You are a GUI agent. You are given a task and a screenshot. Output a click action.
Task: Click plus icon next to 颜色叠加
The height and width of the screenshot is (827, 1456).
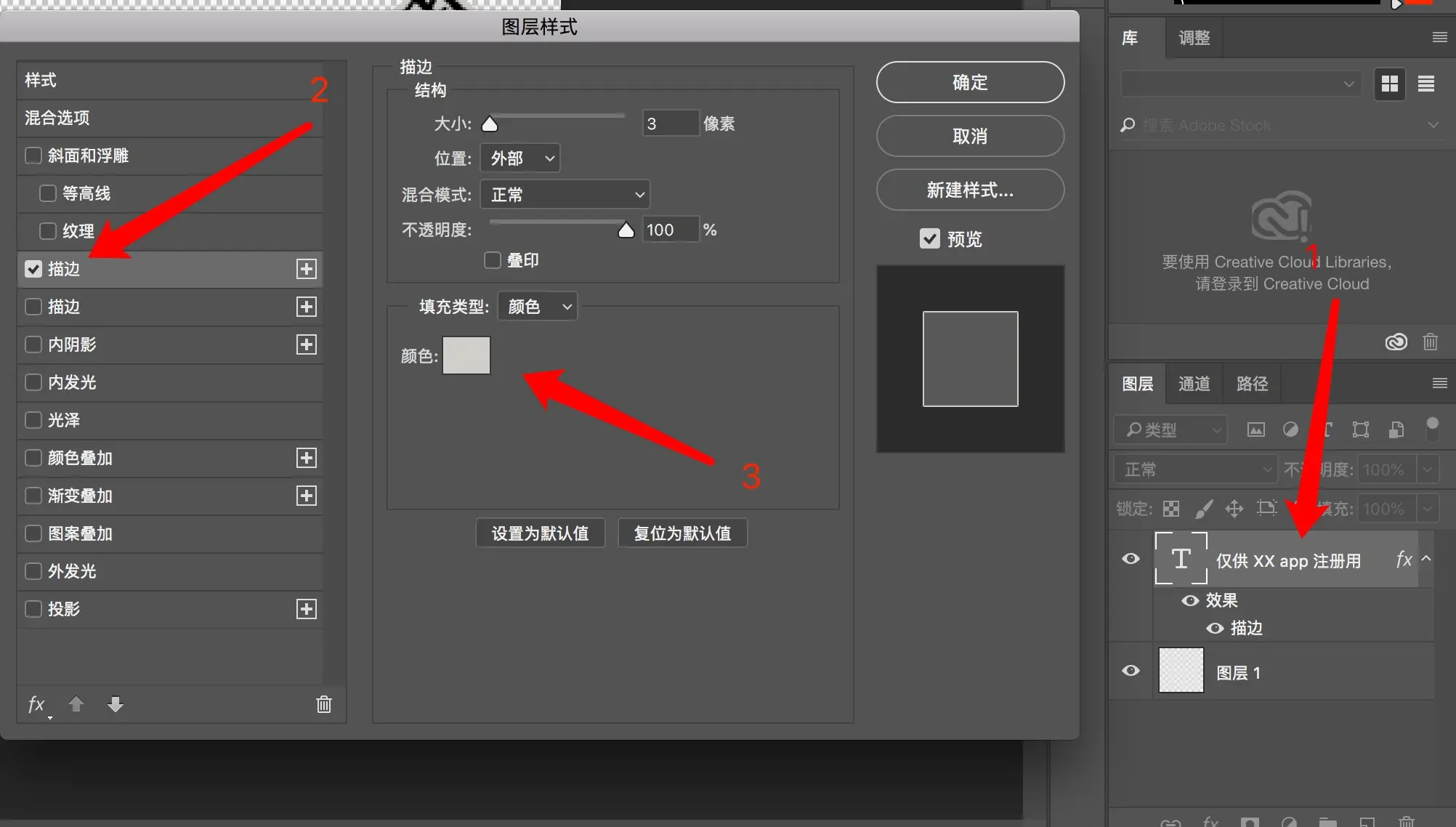307,458
